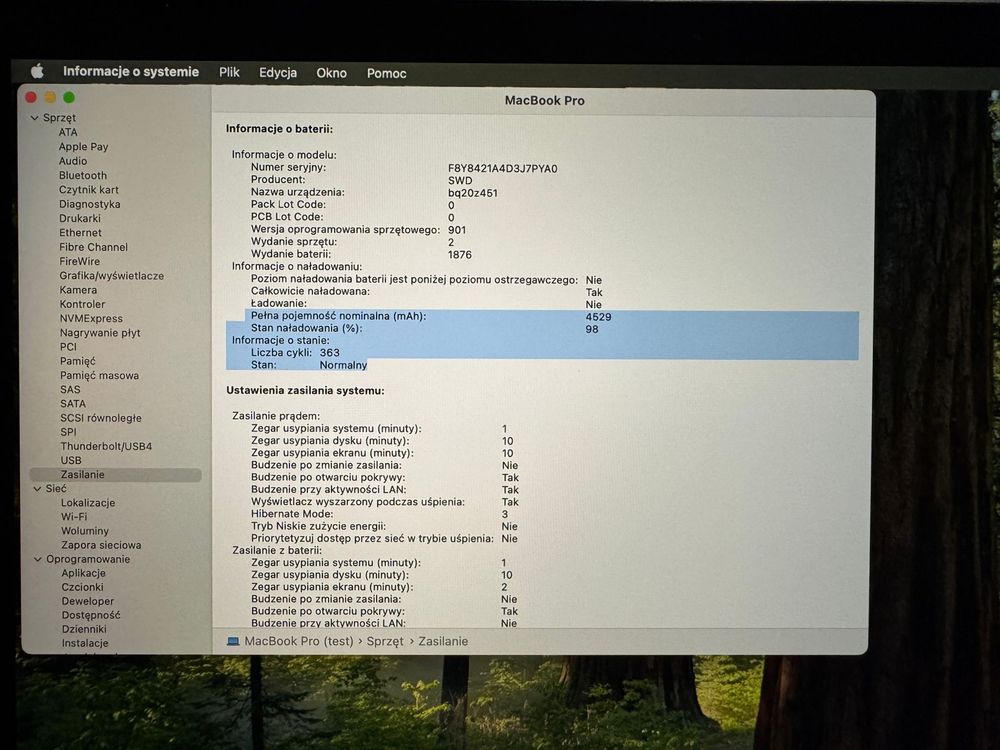The image size is (1000, 750).
Task: Select Pamięć masowa in the sidebar
Action: [x=99, y=375]
